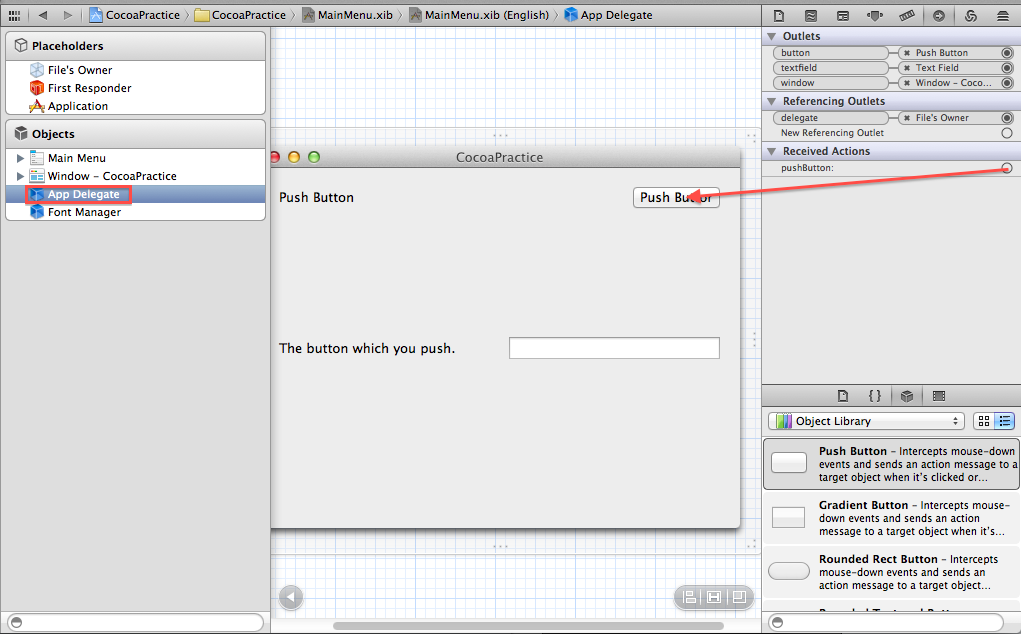
Task: Show the Size inspector ruler tab
Action: (x=906, y=16)
